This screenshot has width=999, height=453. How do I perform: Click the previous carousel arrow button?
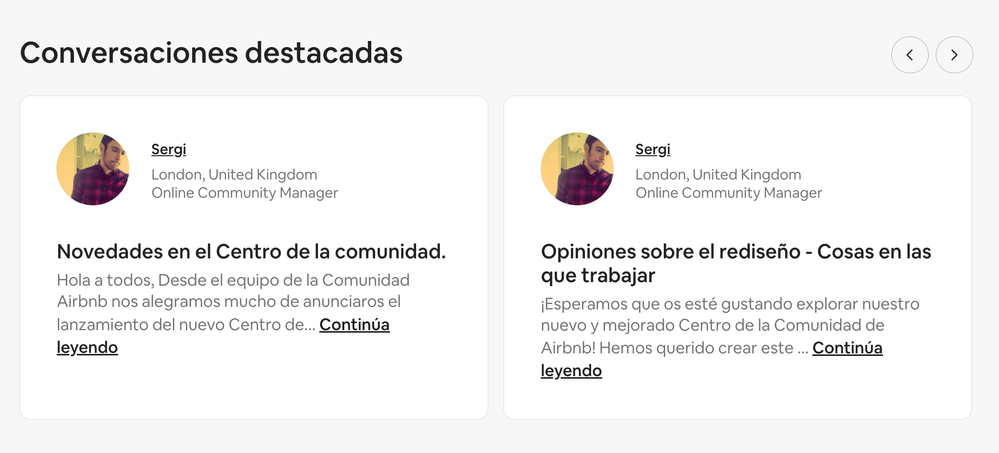click(x=909, y=55)
